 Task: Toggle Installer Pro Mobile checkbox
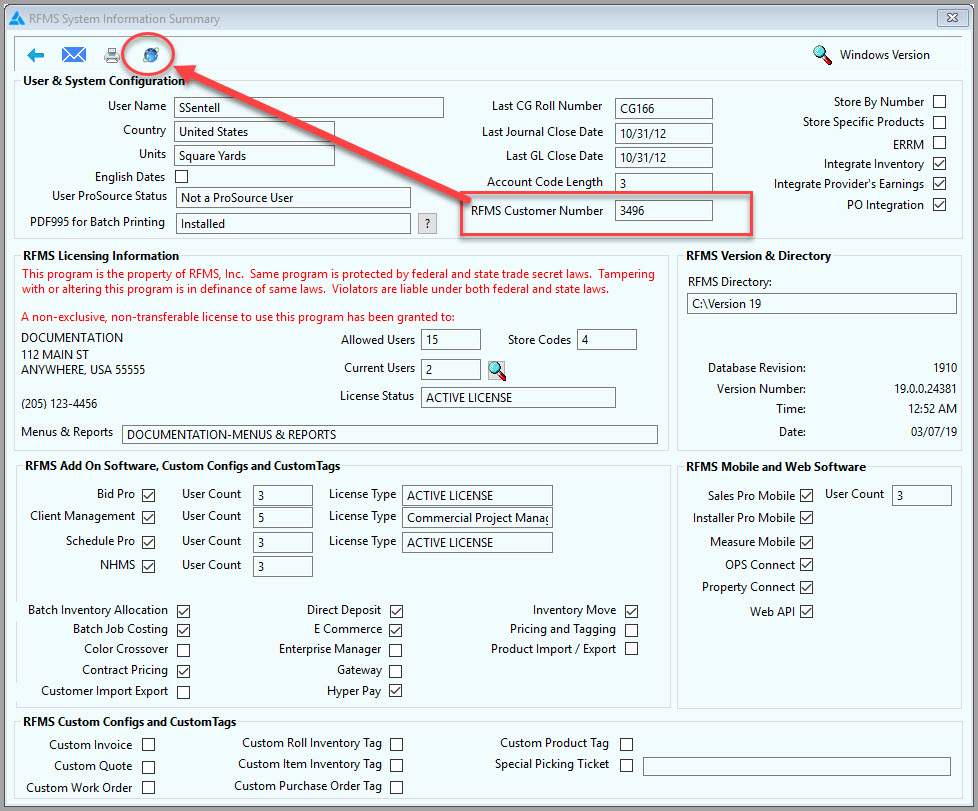(806, 517)
